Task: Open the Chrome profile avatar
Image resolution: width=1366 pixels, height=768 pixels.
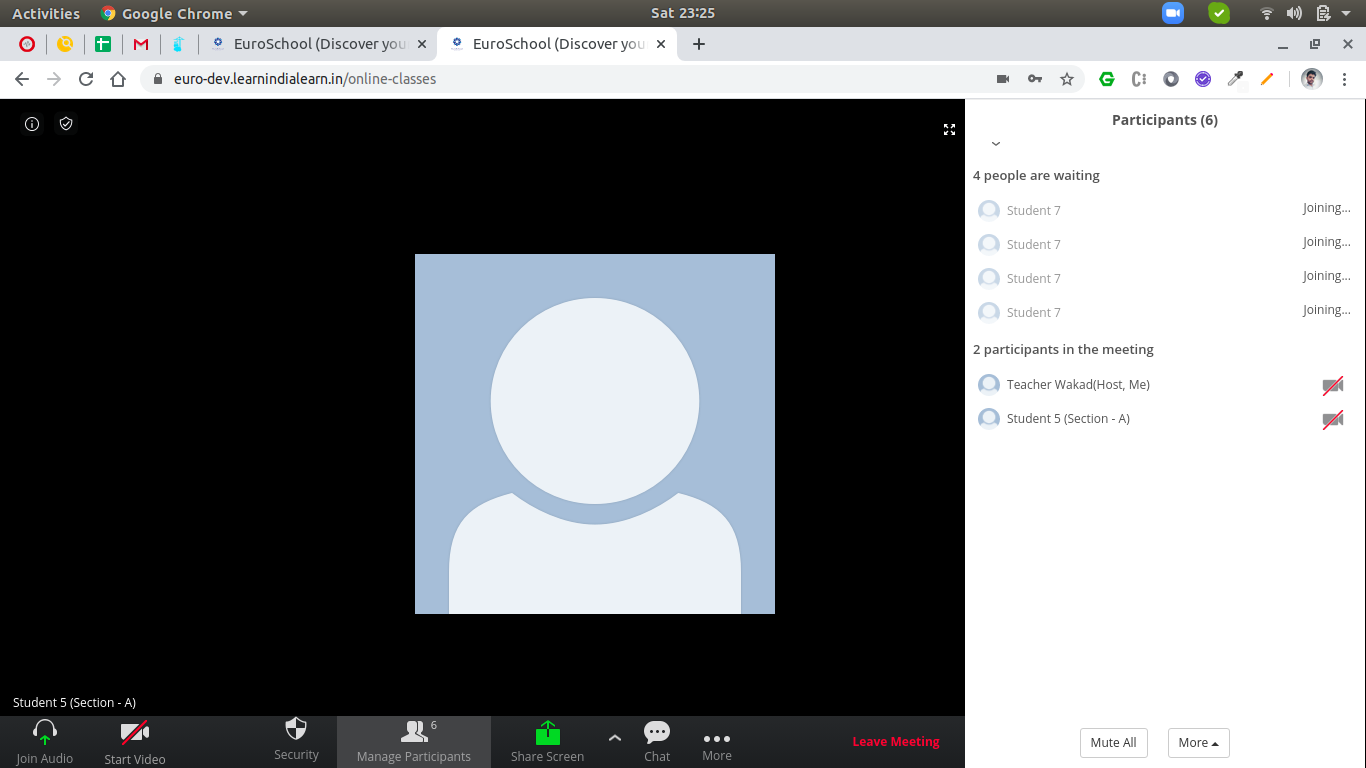Action: (1312, 79)
